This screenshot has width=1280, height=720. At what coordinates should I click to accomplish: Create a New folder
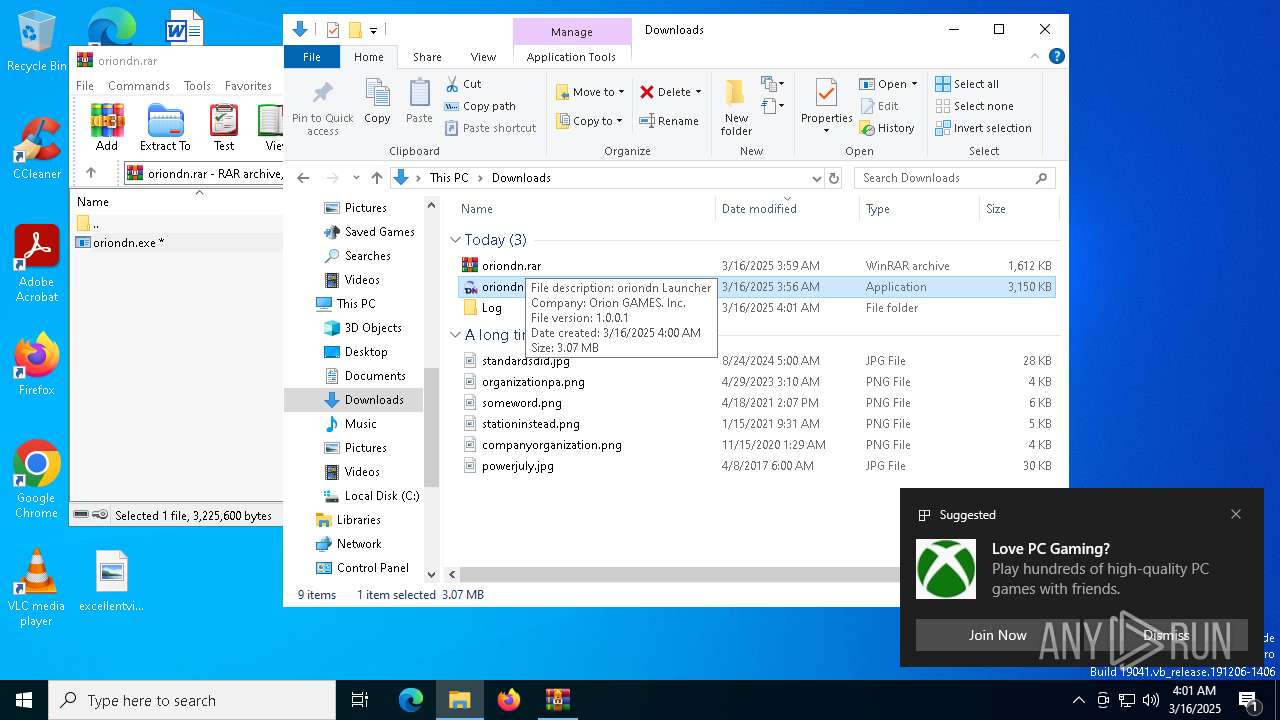pyautogui.click(x=736, y=108)
